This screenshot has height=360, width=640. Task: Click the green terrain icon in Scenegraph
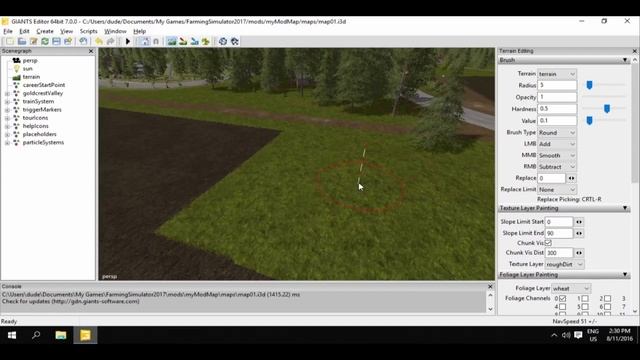16,77
